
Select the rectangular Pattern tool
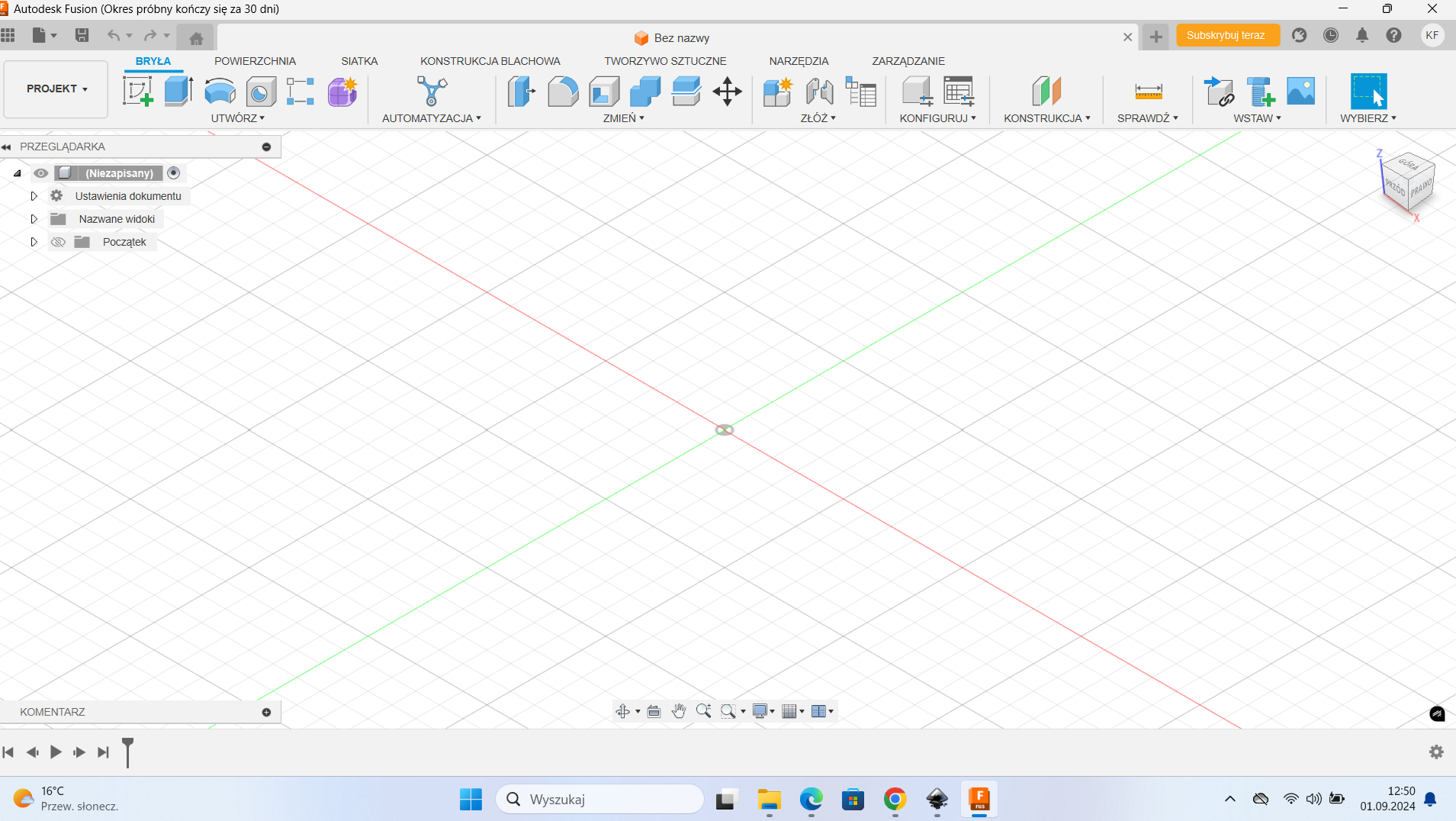301,92
